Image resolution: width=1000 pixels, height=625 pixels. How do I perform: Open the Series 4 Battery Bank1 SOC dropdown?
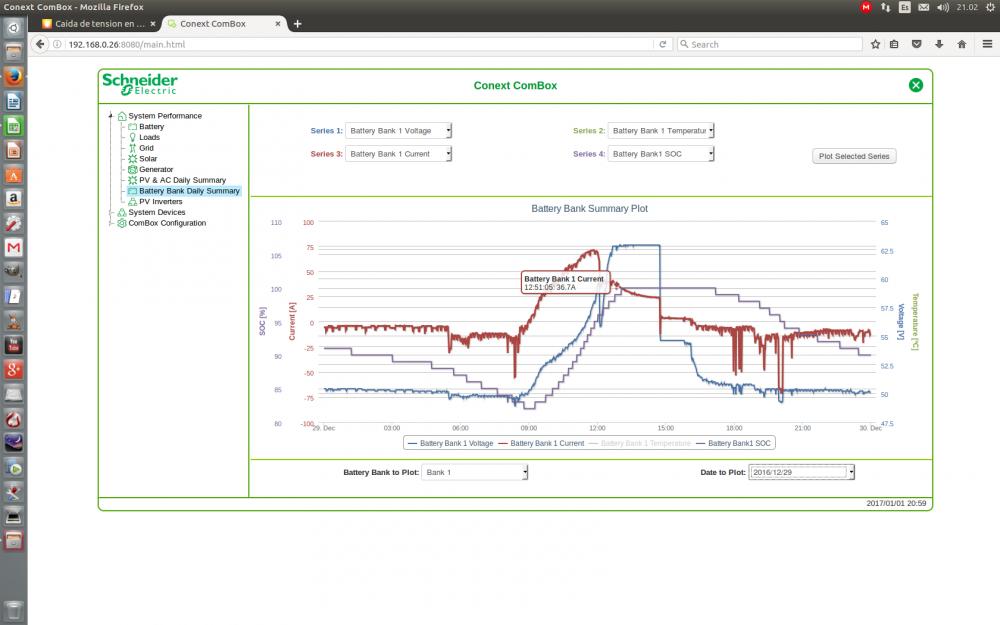point(661,154)
